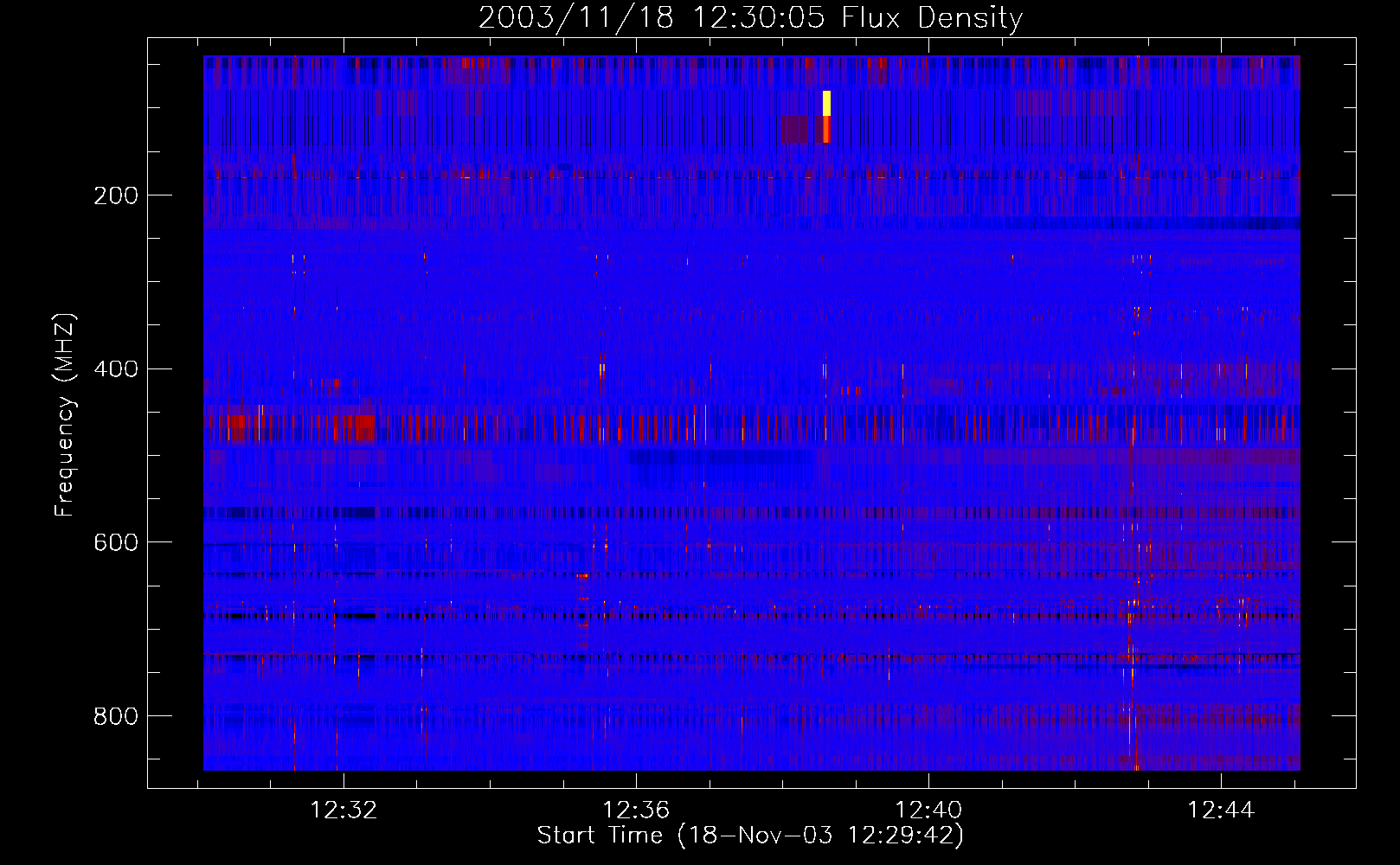The height and width of the screenshot is (865, 1400).
Task: Click the 12:32 time tick label
Action: (x=344, y=811)
